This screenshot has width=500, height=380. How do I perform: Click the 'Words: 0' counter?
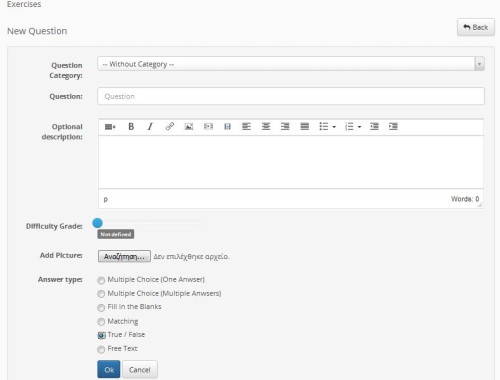465,199
